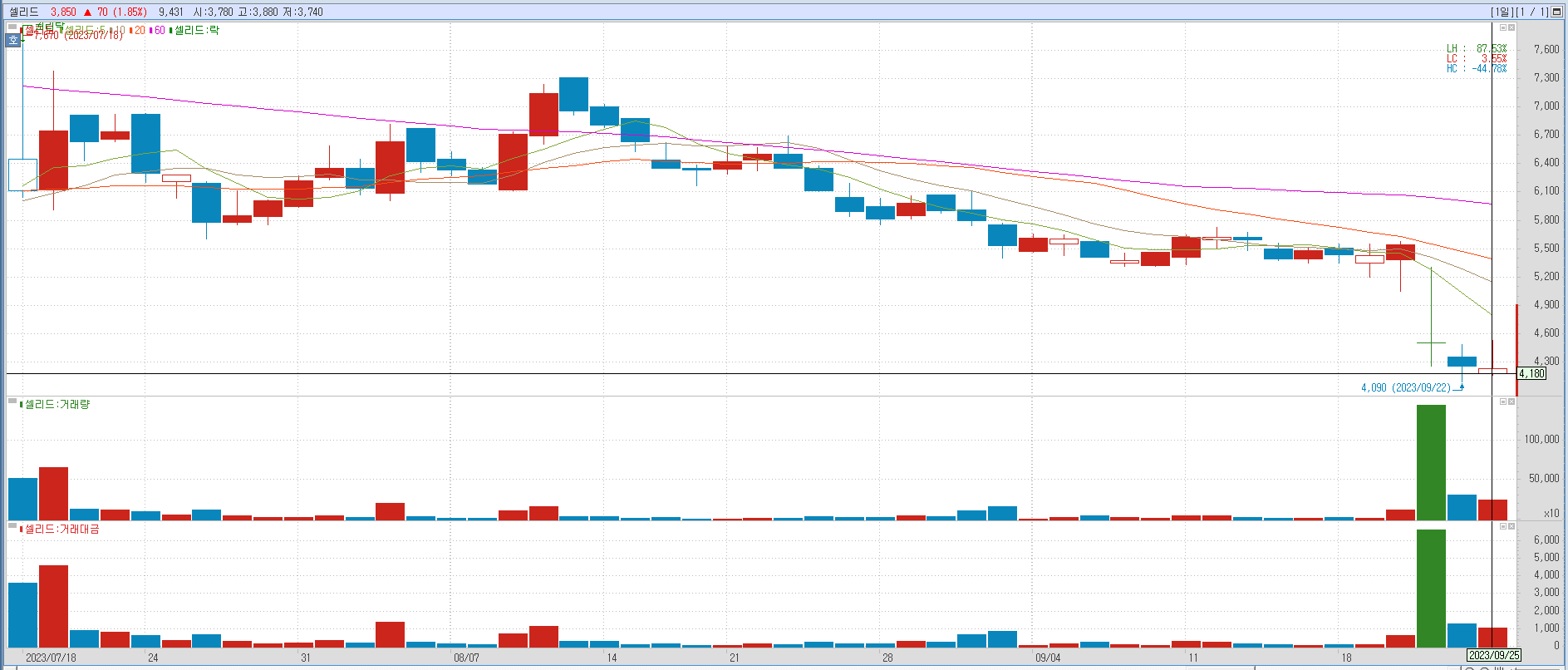Collapse 거래량 pane via top-left gray handle
This screenshot has width=1568, height=670.
point(12,402)
